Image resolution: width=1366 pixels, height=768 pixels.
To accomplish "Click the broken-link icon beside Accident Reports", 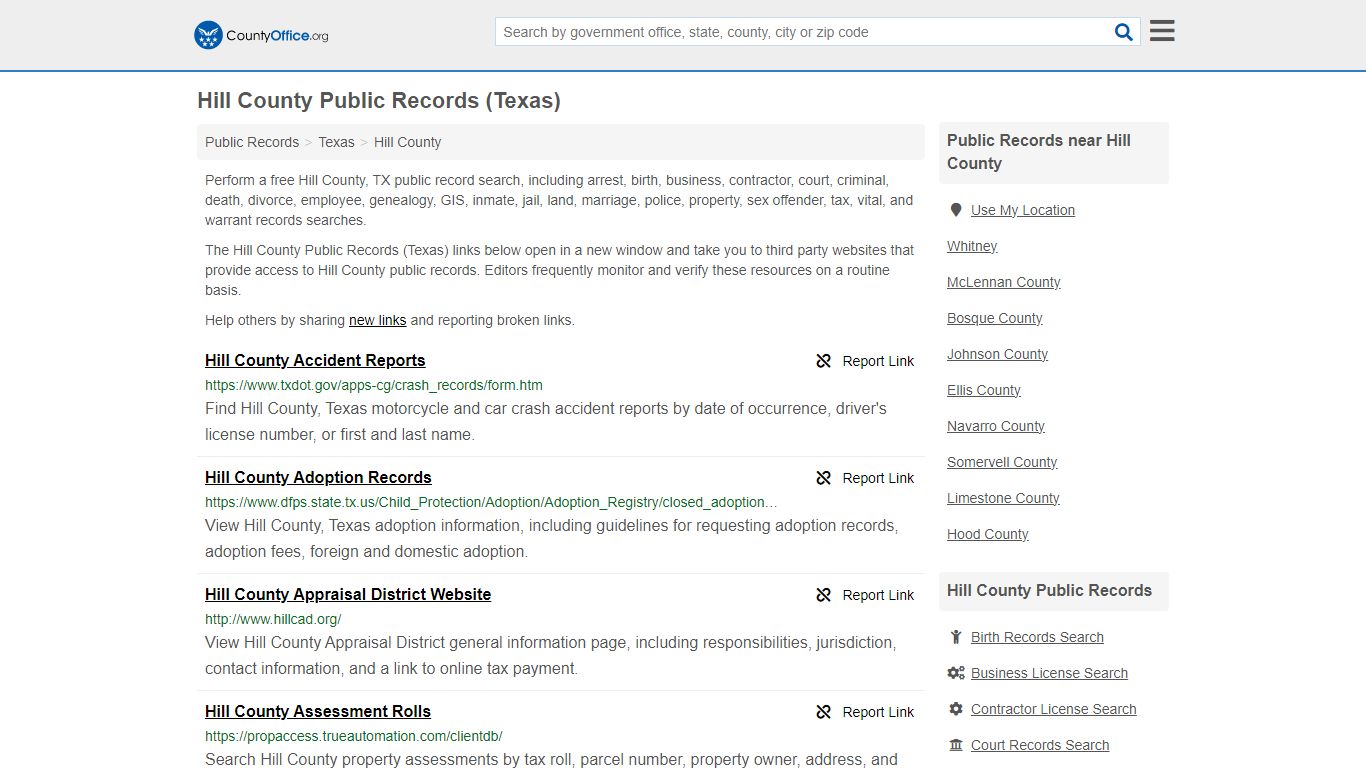I will tap(824, 361).
